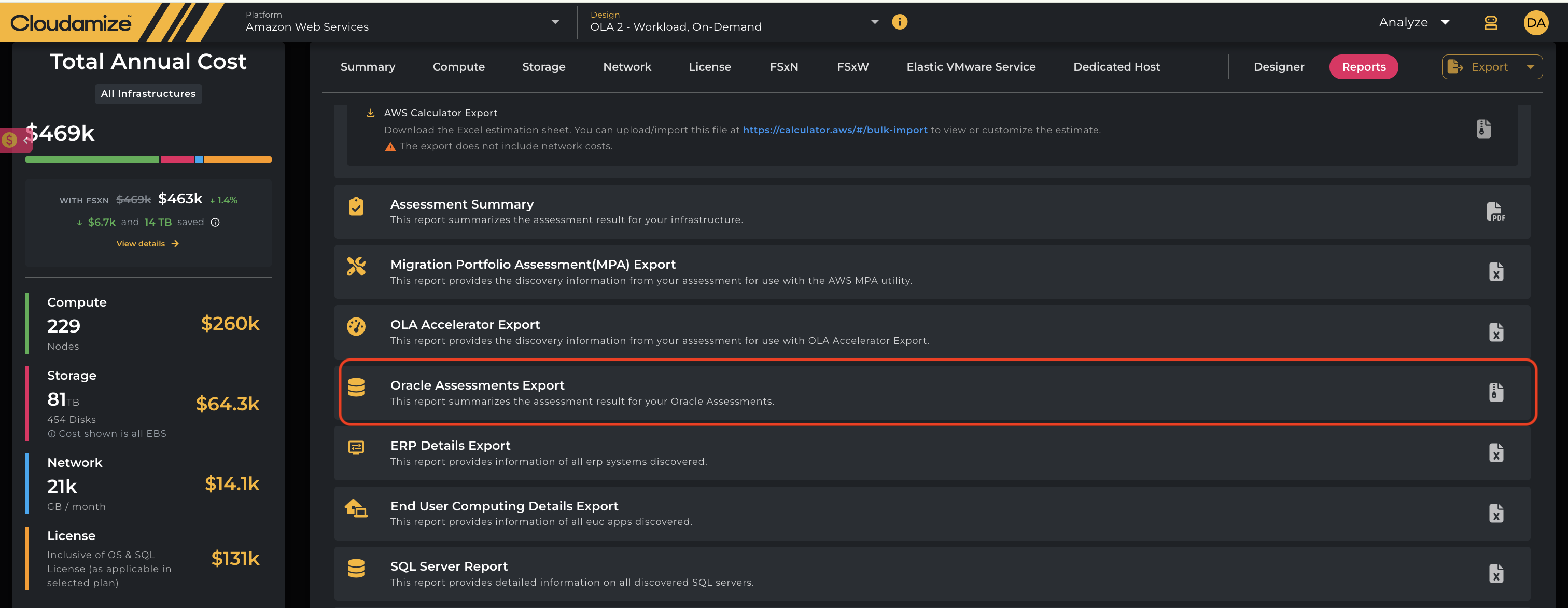This screenshot has height=608, width=1568.
Task: Open the Storage tab
Action: [543, 67]
